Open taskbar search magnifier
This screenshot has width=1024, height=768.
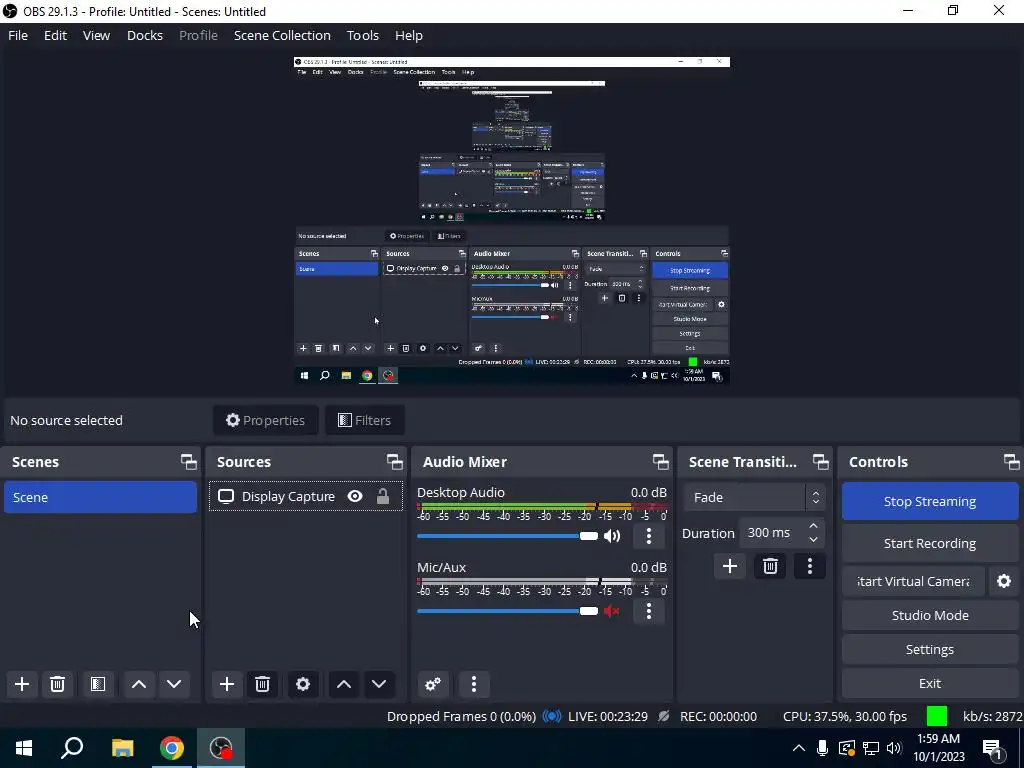pyautogui.click(x=72, y=748)
